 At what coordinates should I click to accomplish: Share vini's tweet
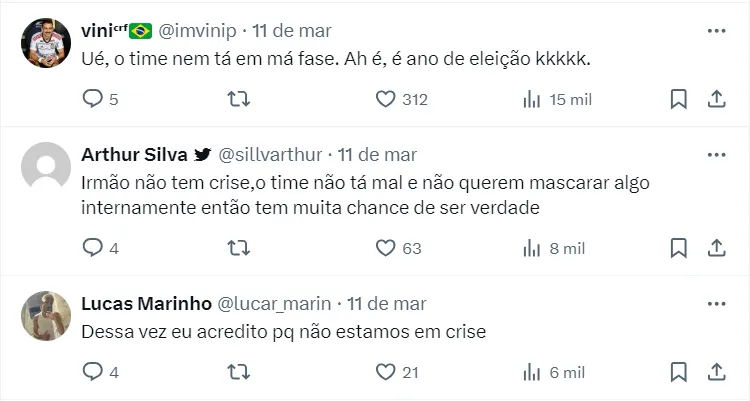716,99
